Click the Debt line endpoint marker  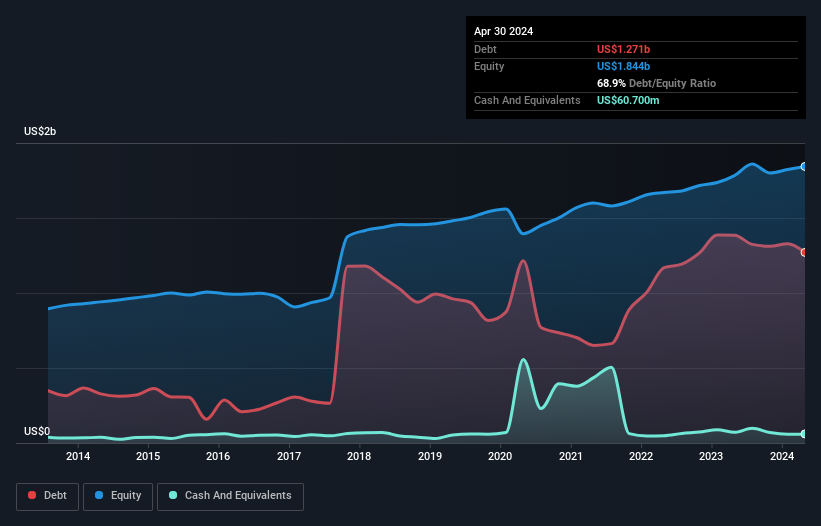point(804,252)
